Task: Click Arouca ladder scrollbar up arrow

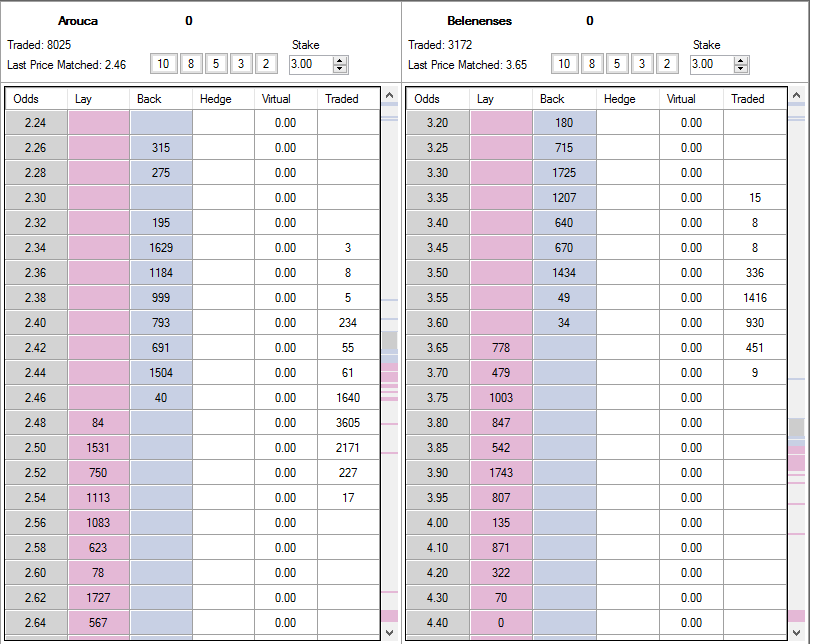Action: tap(390, 95)
